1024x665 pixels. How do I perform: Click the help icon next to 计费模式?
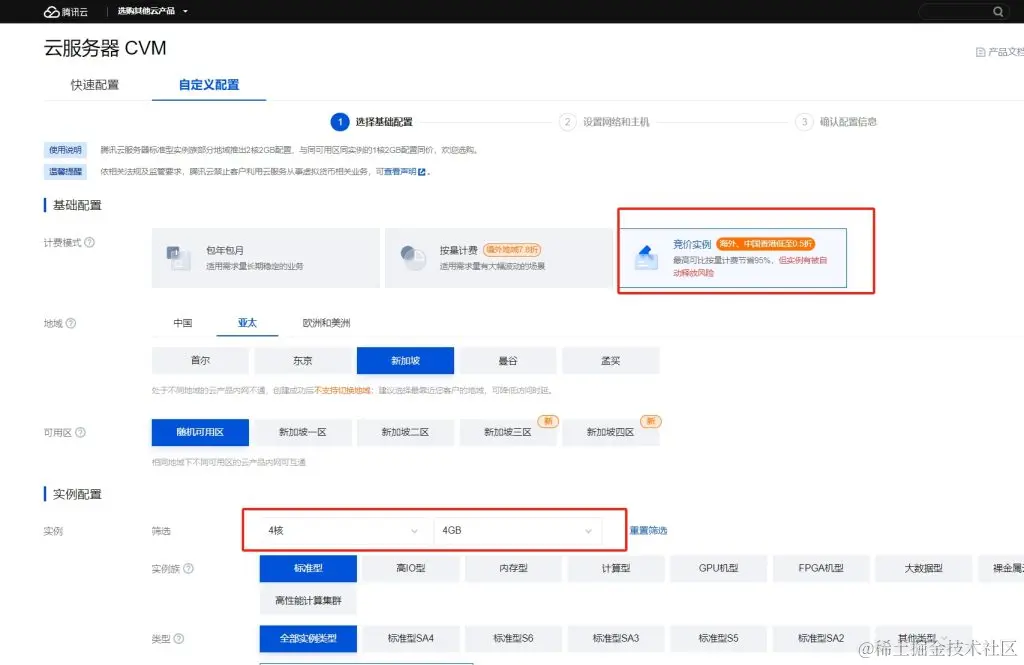89,242
